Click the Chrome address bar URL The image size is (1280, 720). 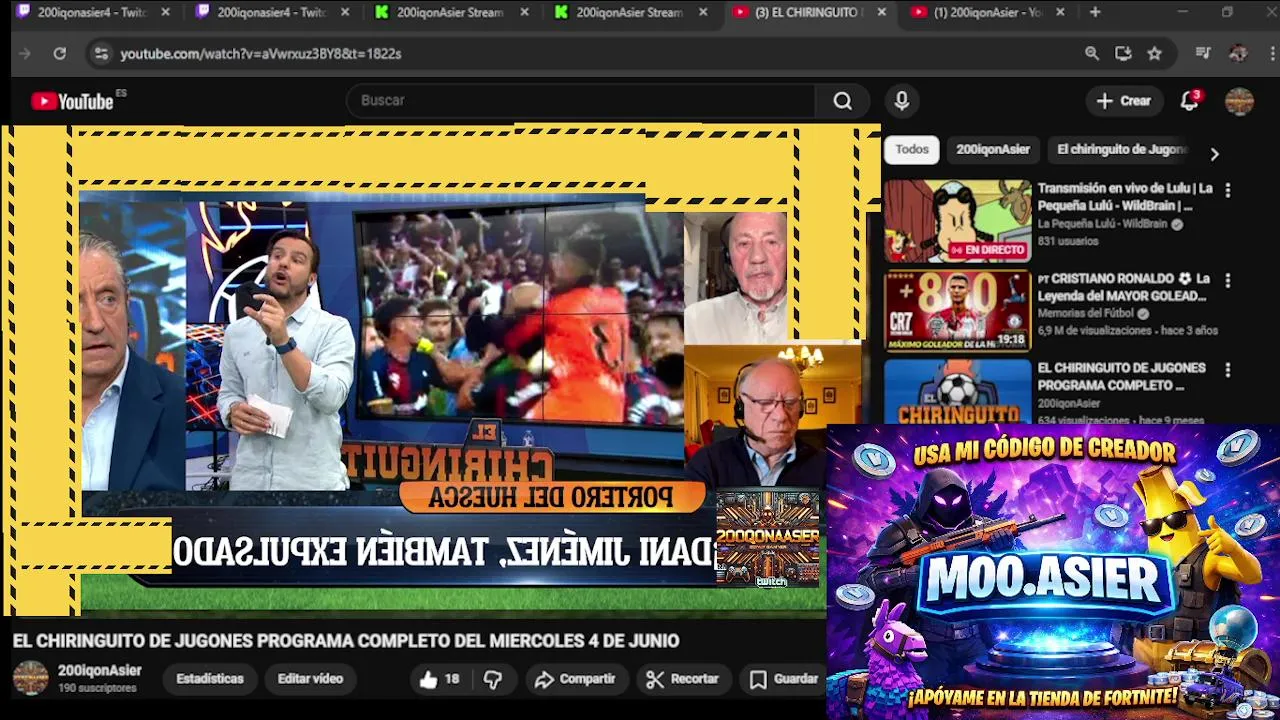click(261, 54)
